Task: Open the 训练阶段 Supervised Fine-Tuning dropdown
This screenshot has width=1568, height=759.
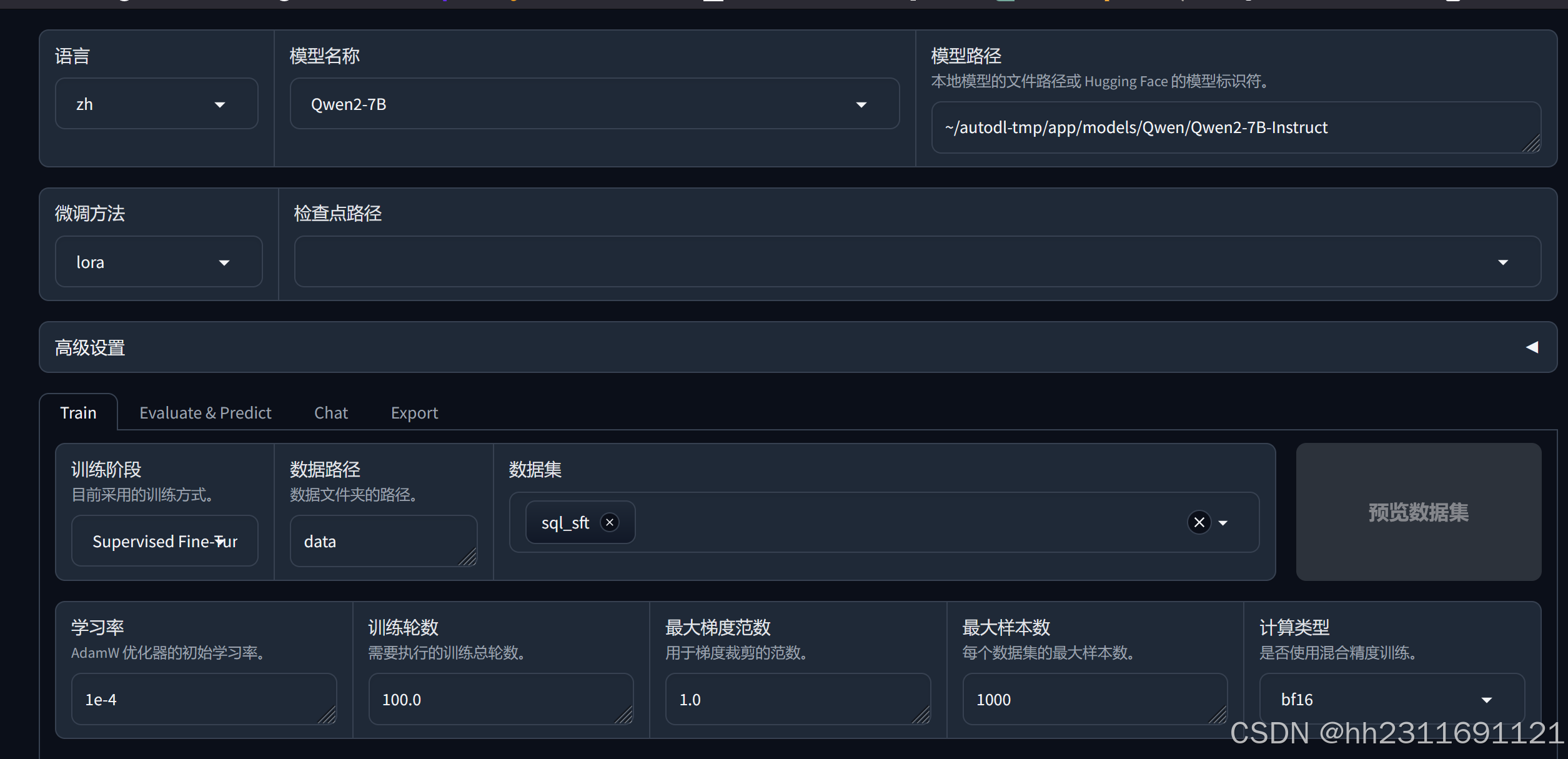Action: coord(164,541)
